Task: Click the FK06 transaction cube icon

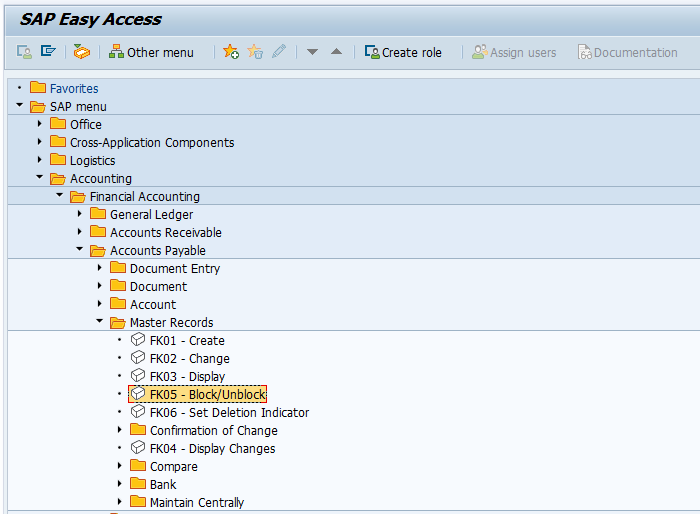Action: [138, 411]
